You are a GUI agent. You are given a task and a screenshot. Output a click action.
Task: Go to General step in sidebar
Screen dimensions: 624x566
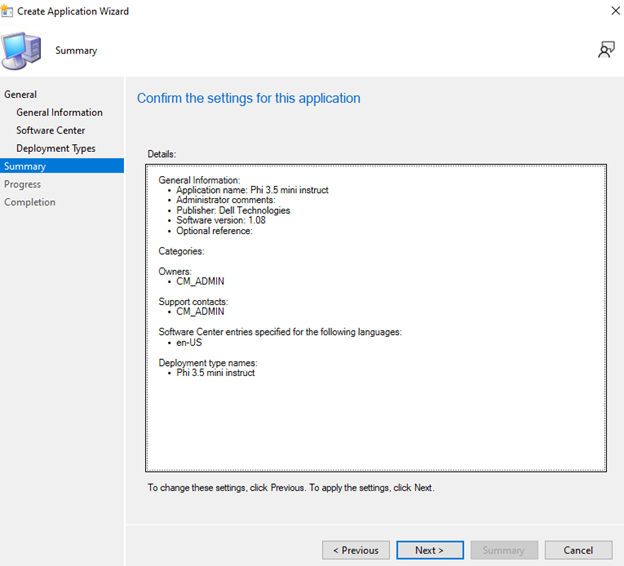(x=20, y=94)
